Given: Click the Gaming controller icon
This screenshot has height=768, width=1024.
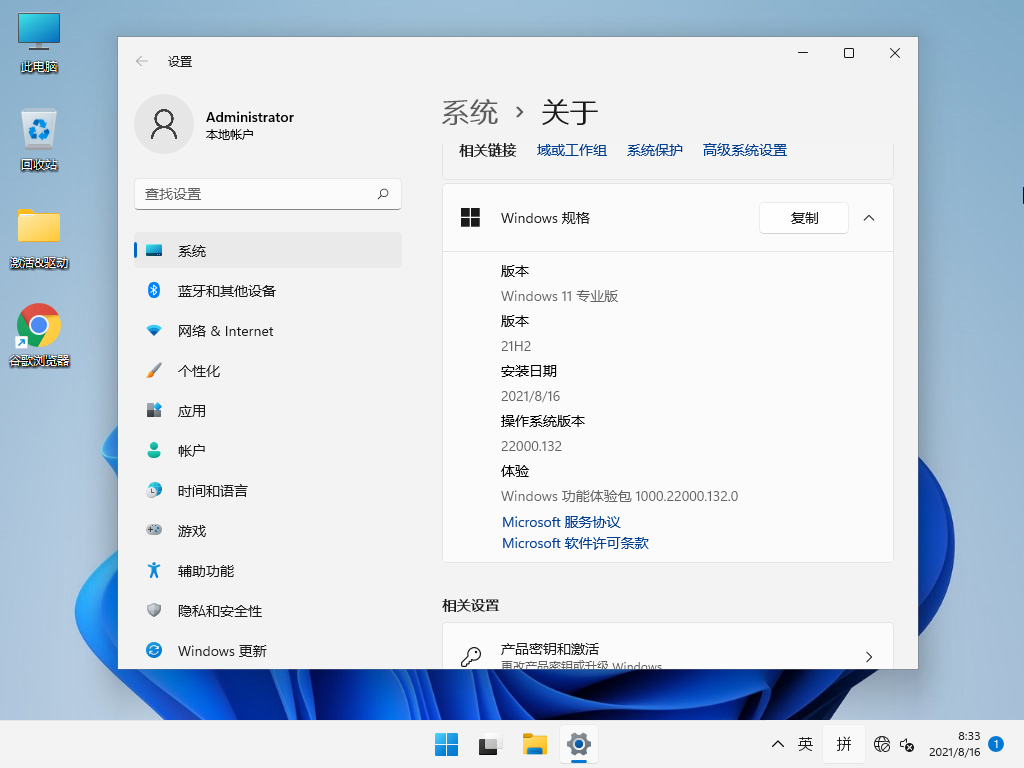Looking at the screenshot, I should (154, 531).
